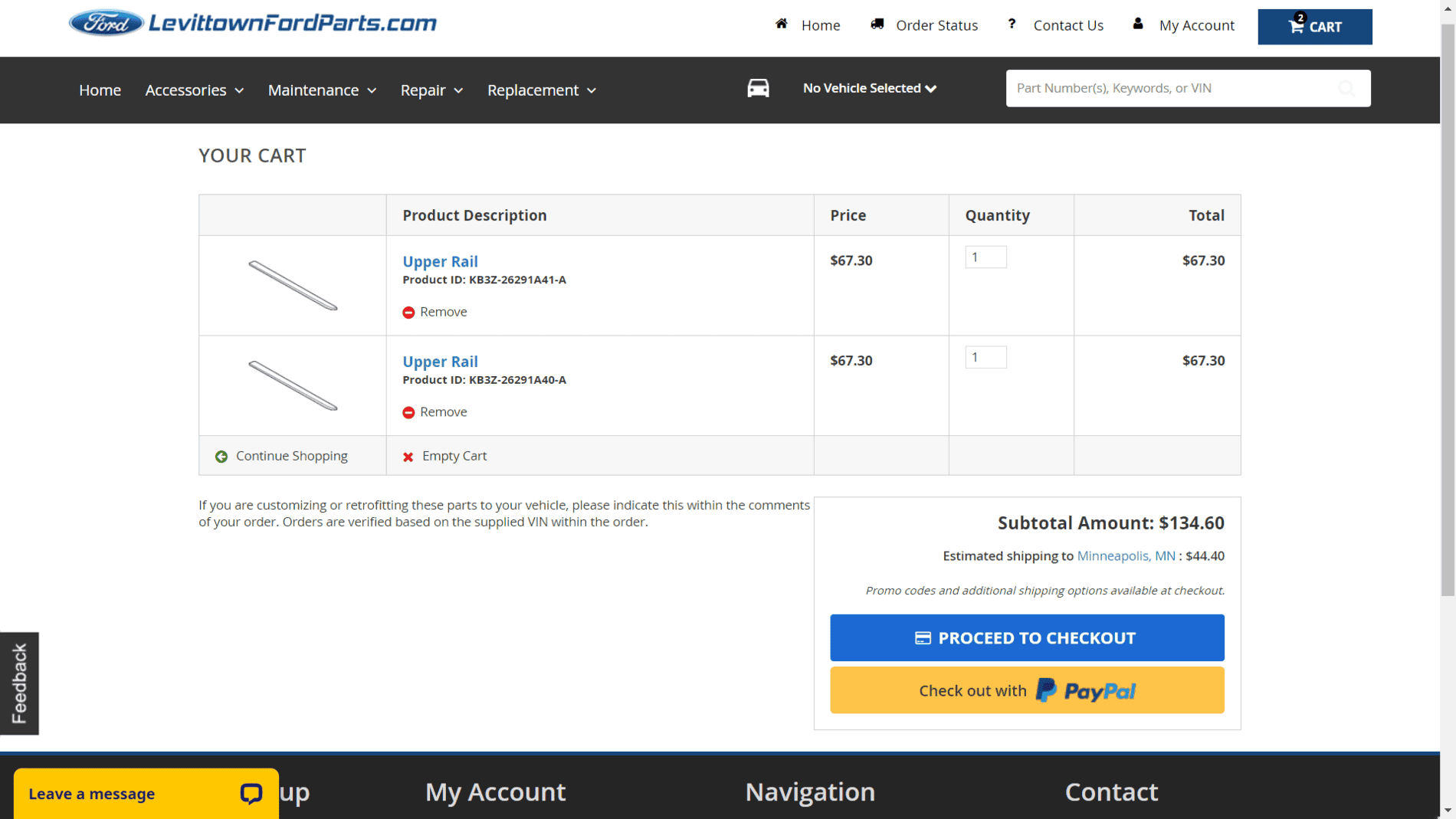Viewport: 1456px width, 819px height.
Task: Open Contact Us page
Action: pos(1068,25)
